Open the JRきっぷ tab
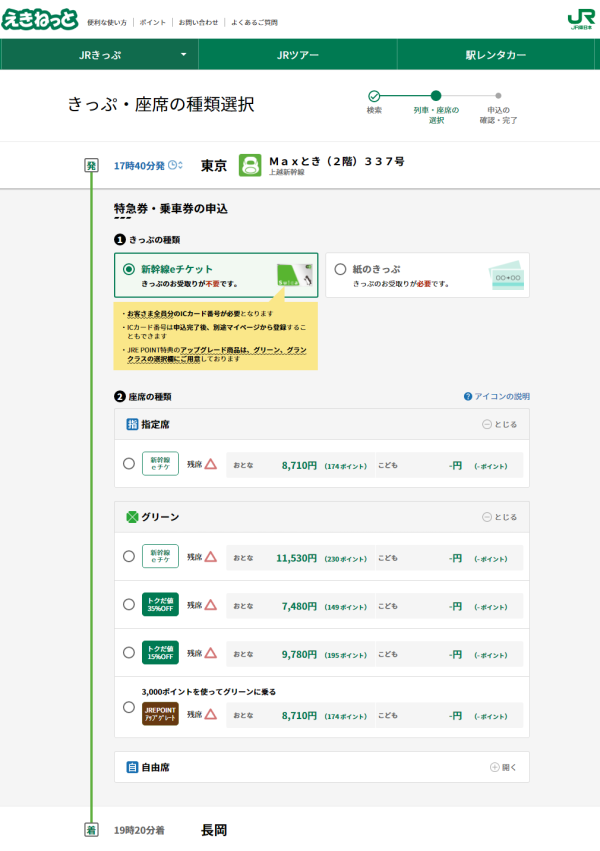The width and height of the screenshot is (600, 851). [100, 54]
